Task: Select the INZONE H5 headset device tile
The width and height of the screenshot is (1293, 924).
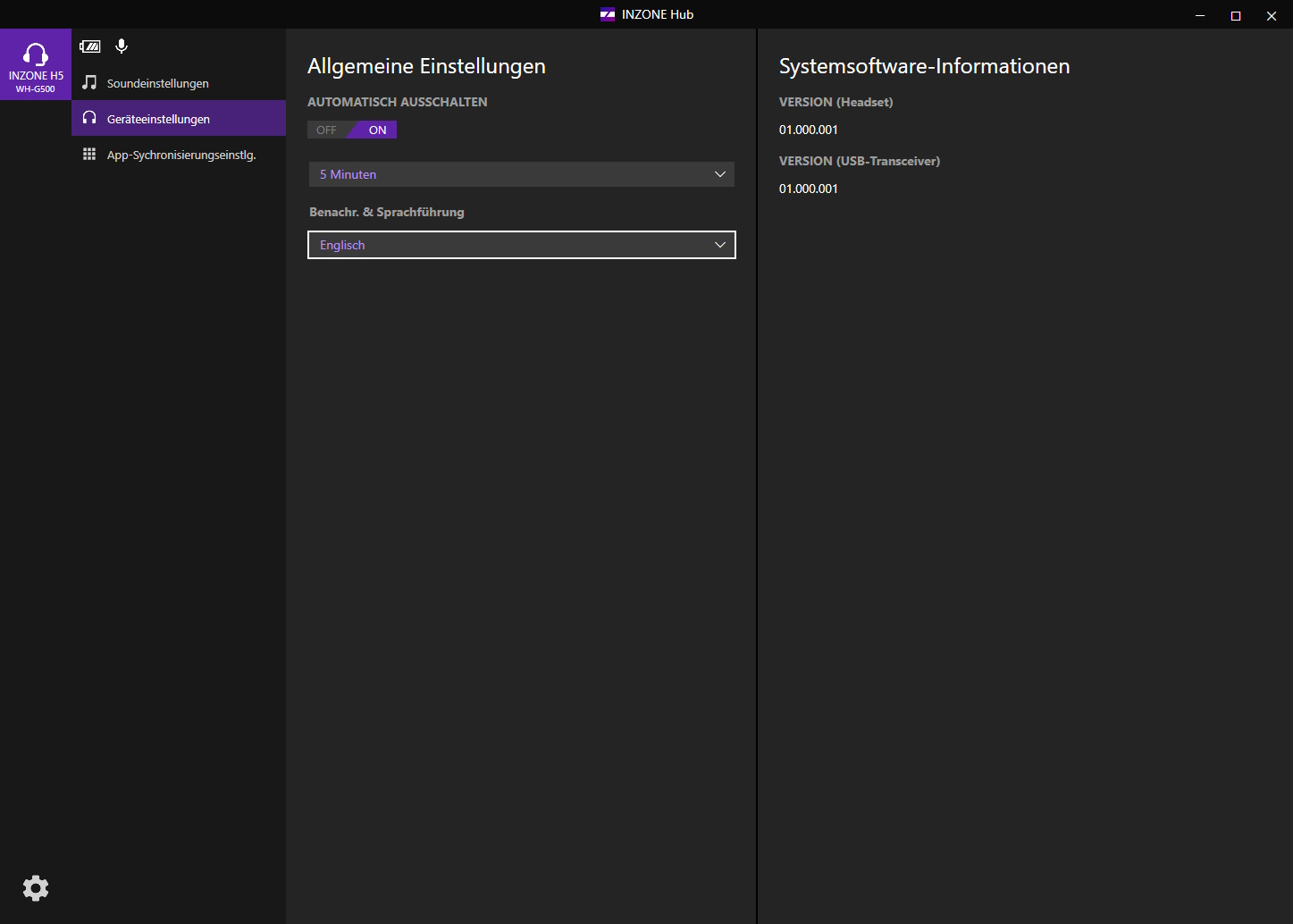Action: pos(36,65)
